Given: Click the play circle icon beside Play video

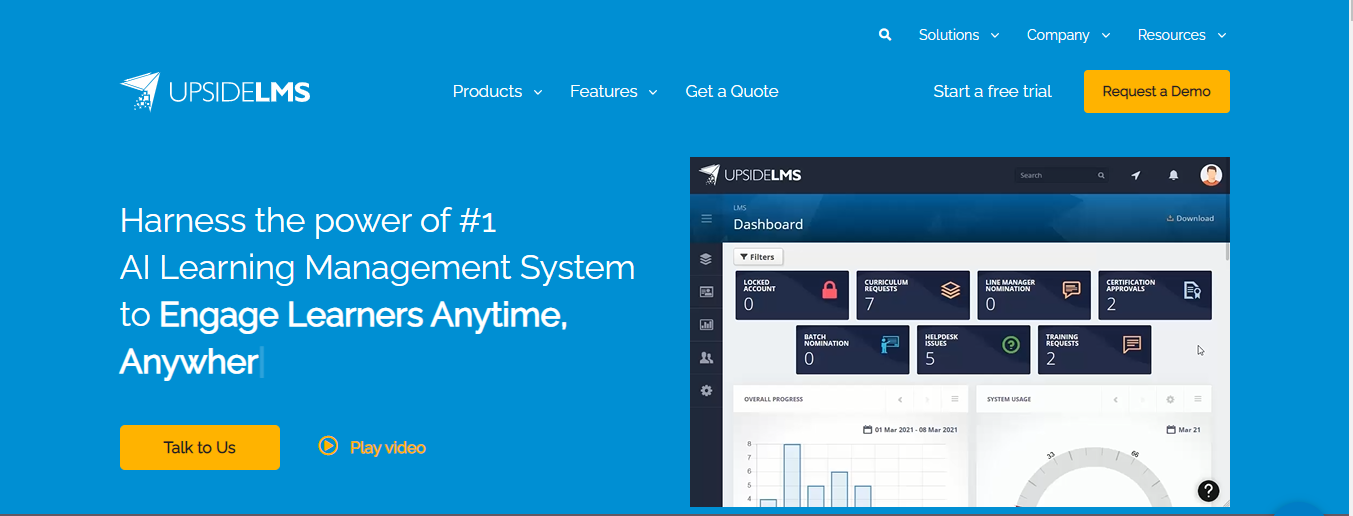Looking at the screenshot, I should point(328,446).
